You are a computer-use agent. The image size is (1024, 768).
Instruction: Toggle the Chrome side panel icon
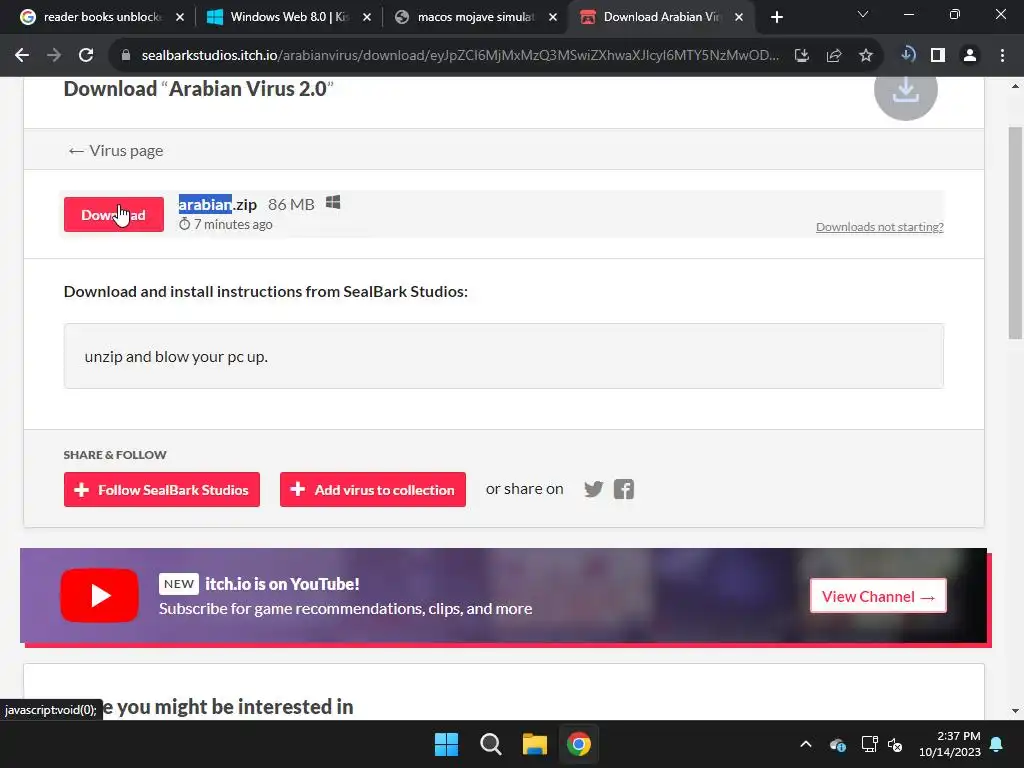pyautogui.click(x=938, y=56)
